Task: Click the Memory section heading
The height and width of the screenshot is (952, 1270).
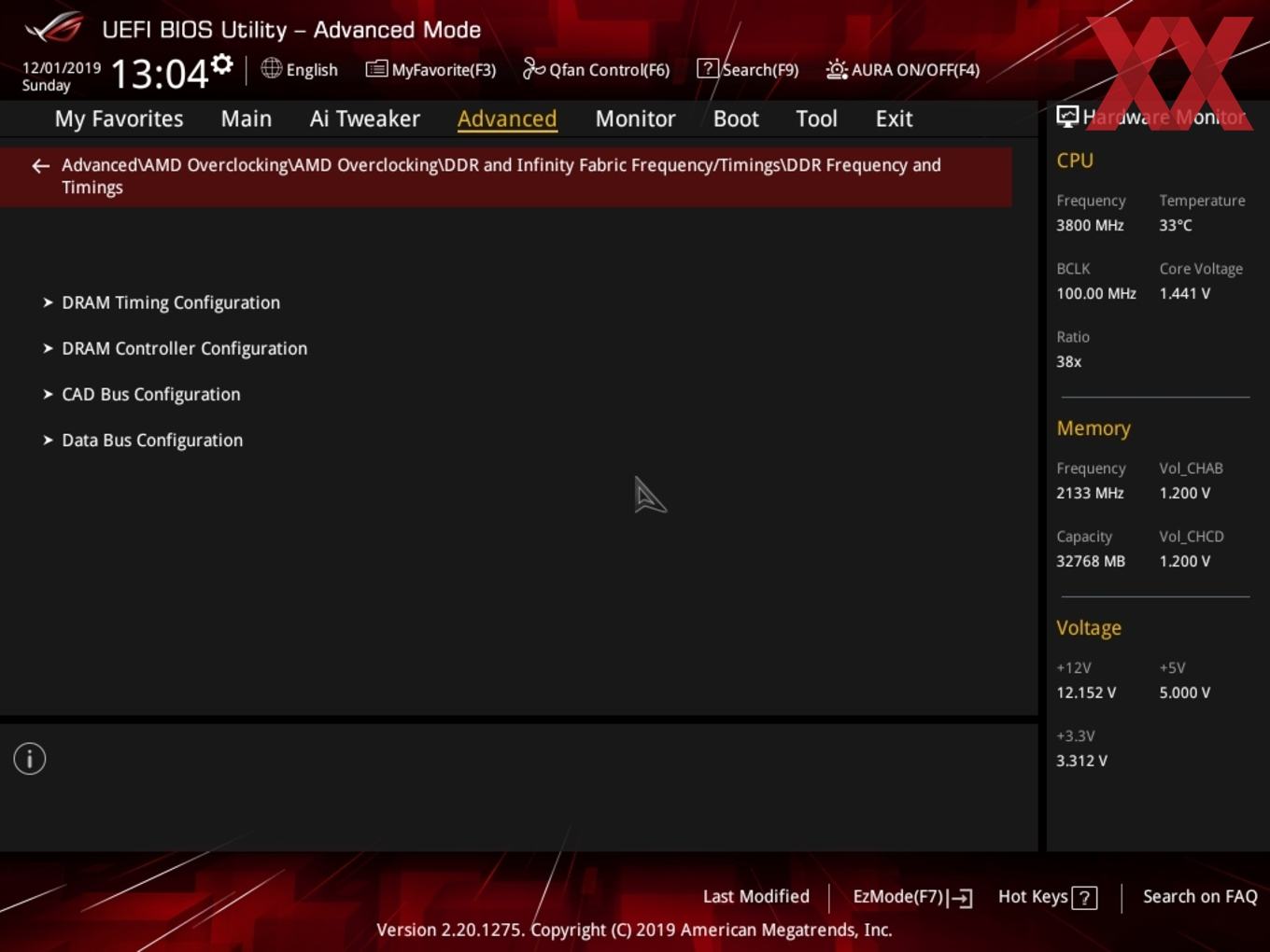Action: point(1094,428)
